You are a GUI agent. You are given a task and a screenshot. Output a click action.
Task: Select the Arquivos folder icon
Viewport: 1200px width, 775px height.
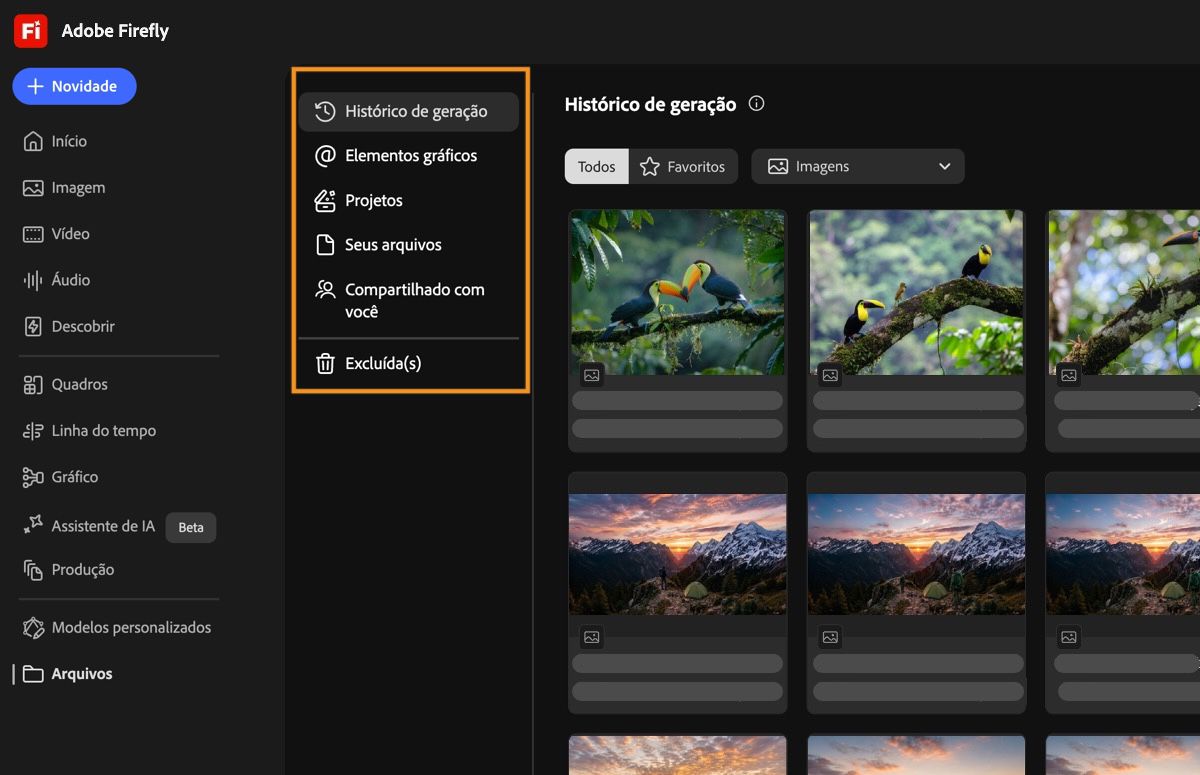tap(33, 674)
